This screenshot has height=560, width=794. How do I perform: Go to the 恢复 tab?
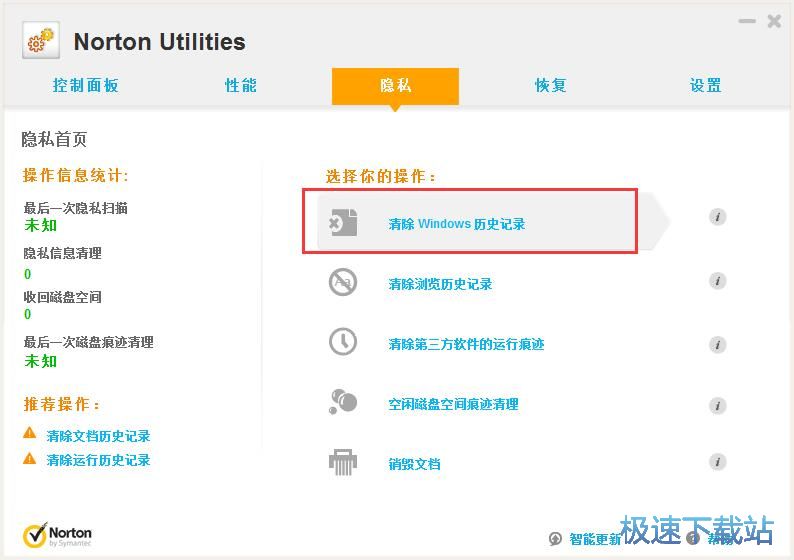tap(551, 86)
